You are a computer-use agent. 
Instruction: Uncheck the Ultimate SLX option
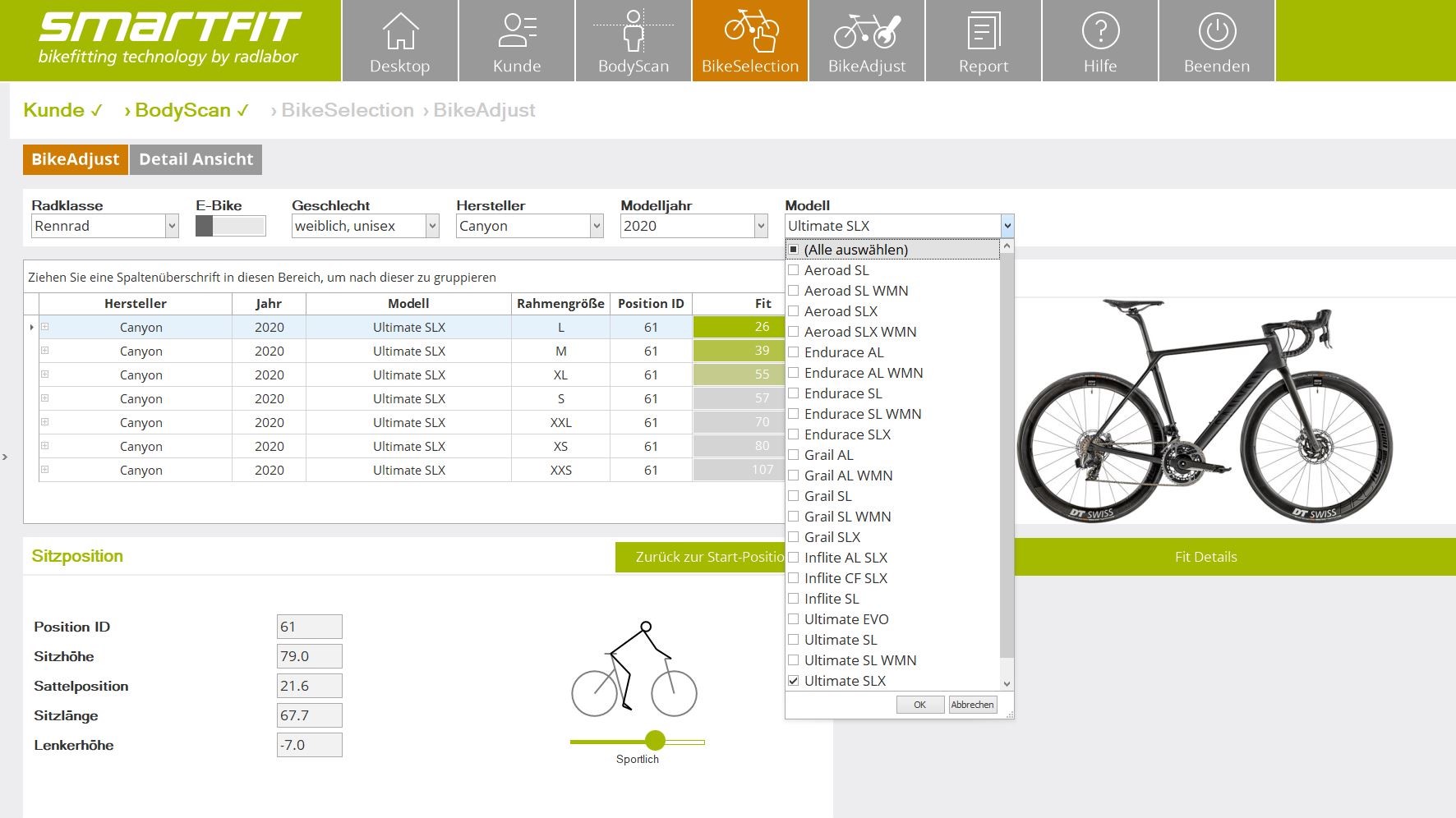coord(794,681)
